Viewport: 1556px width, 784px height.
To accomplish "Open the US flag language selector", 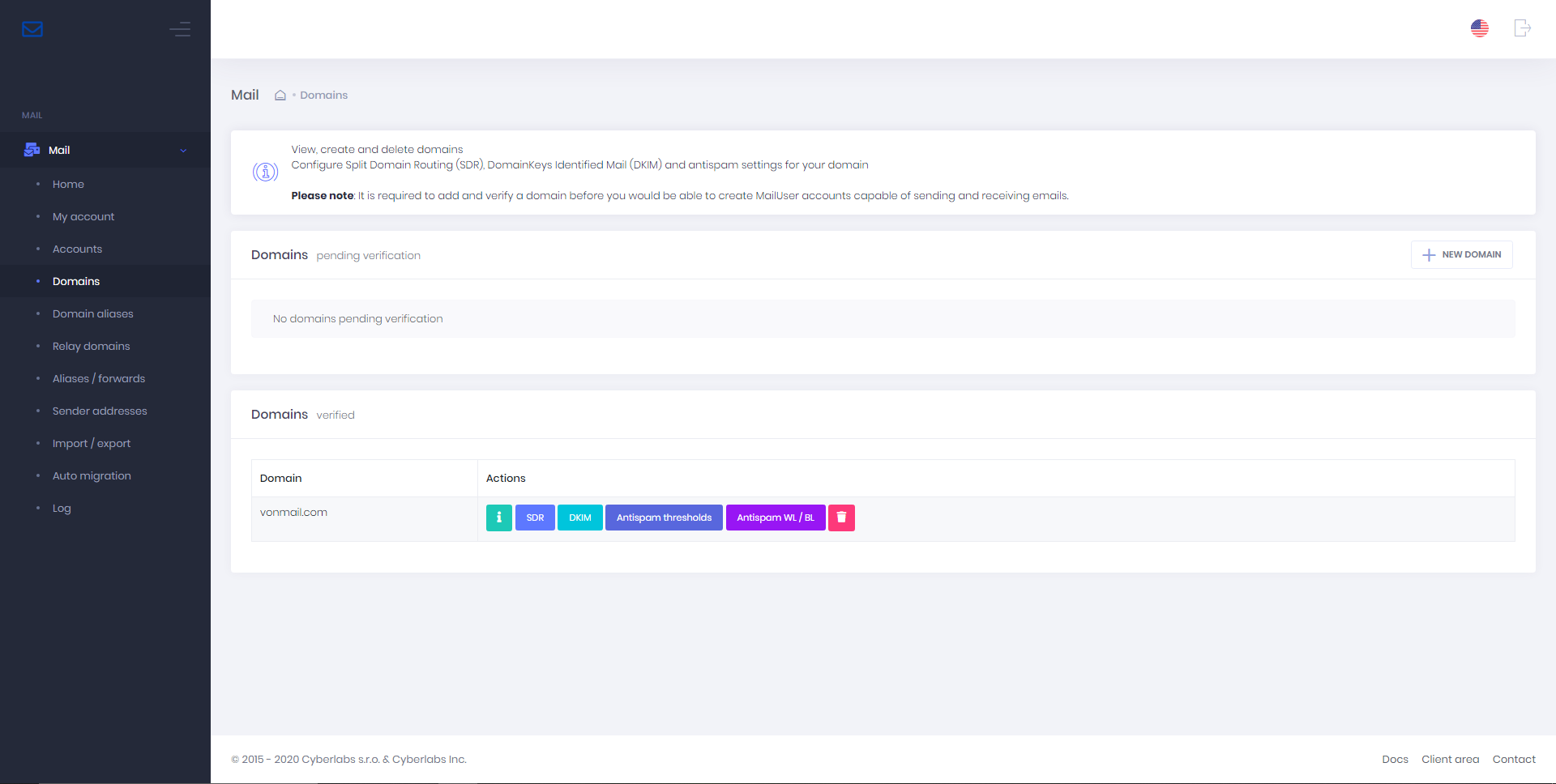I will pyautogui.click(x=1480, y=28).
